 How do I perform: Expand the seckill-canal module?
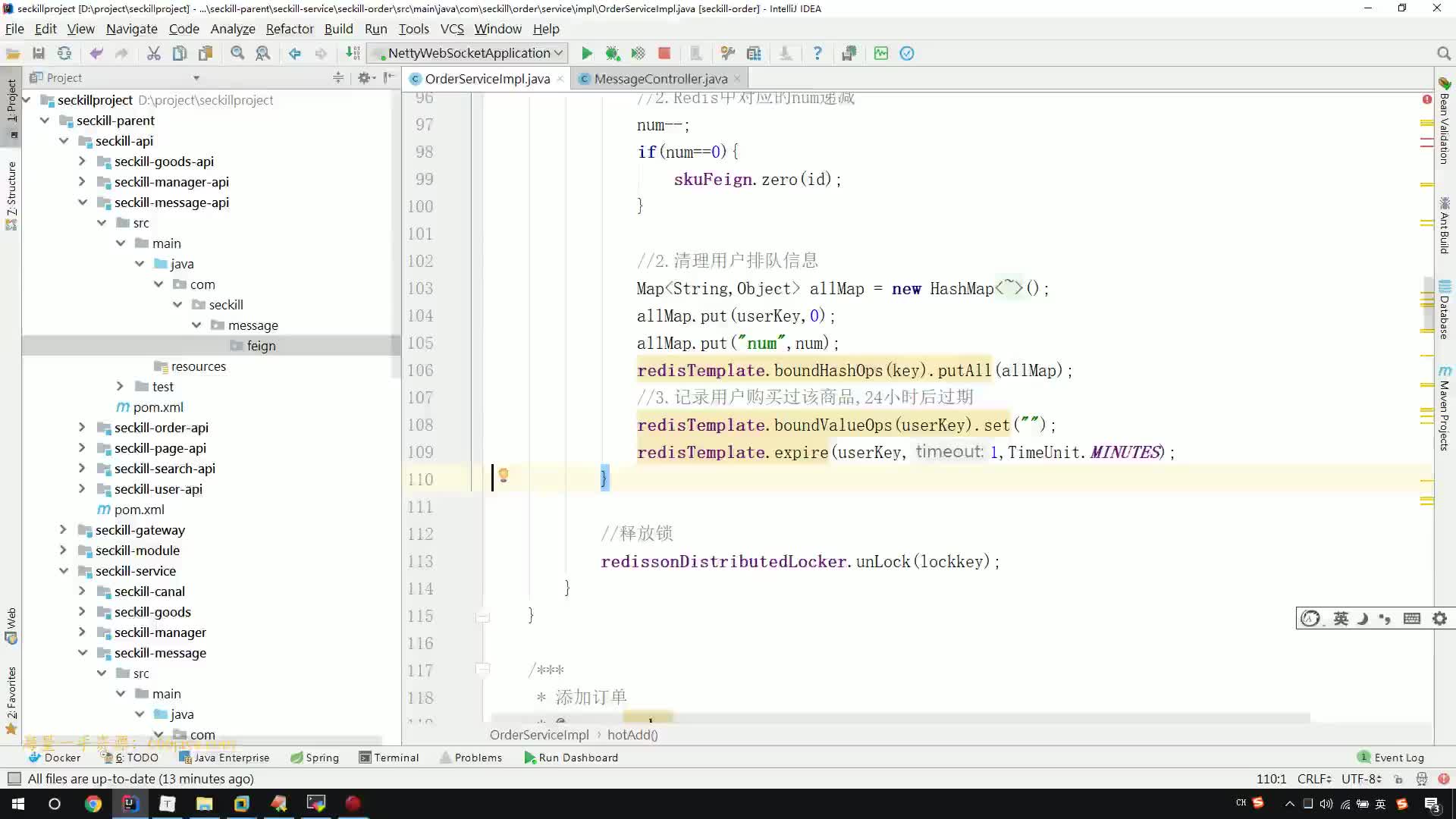click(82, 591)
